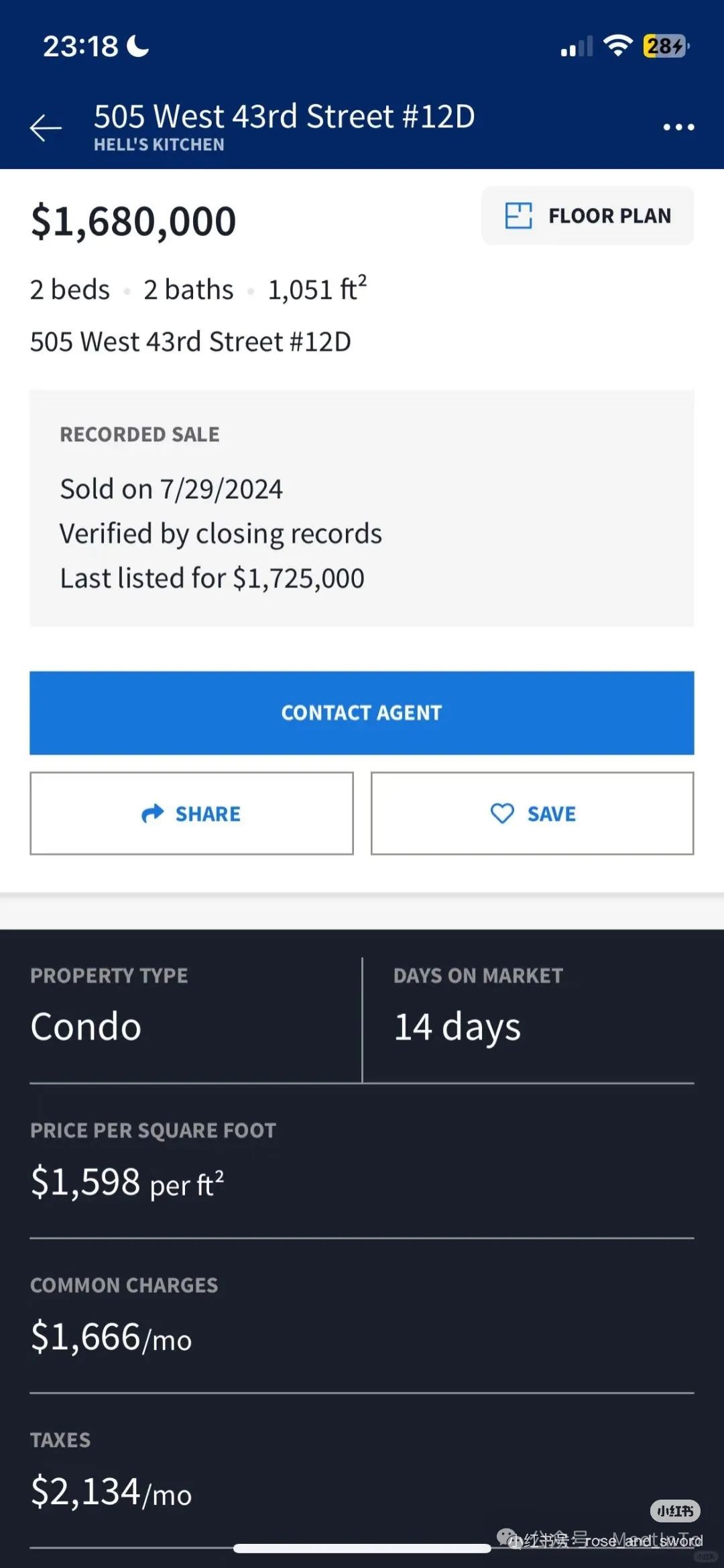Tap the CONTACT AGENT button

[362, 713]
